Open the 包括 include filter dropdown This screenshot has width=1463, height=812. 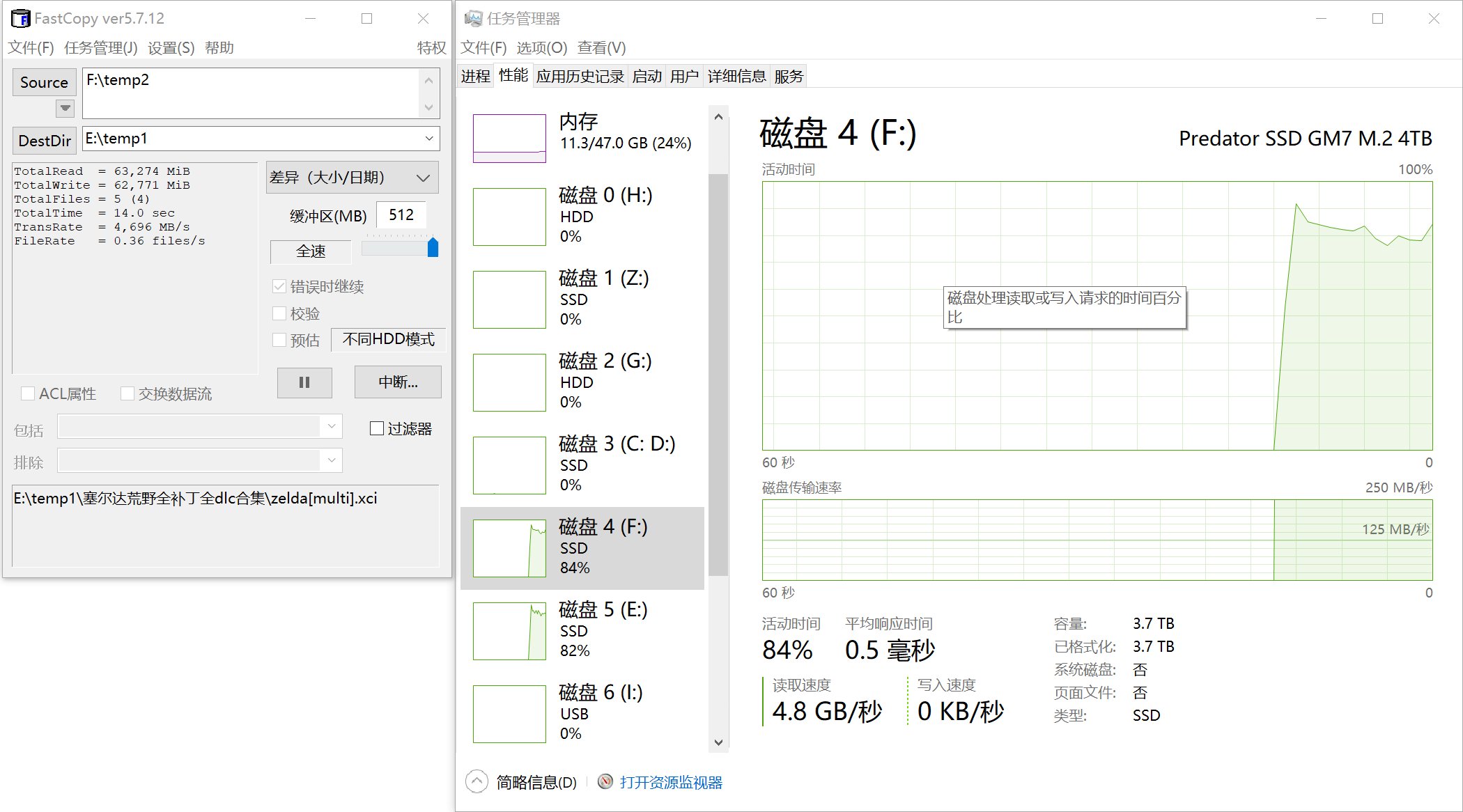click(332, 425)
